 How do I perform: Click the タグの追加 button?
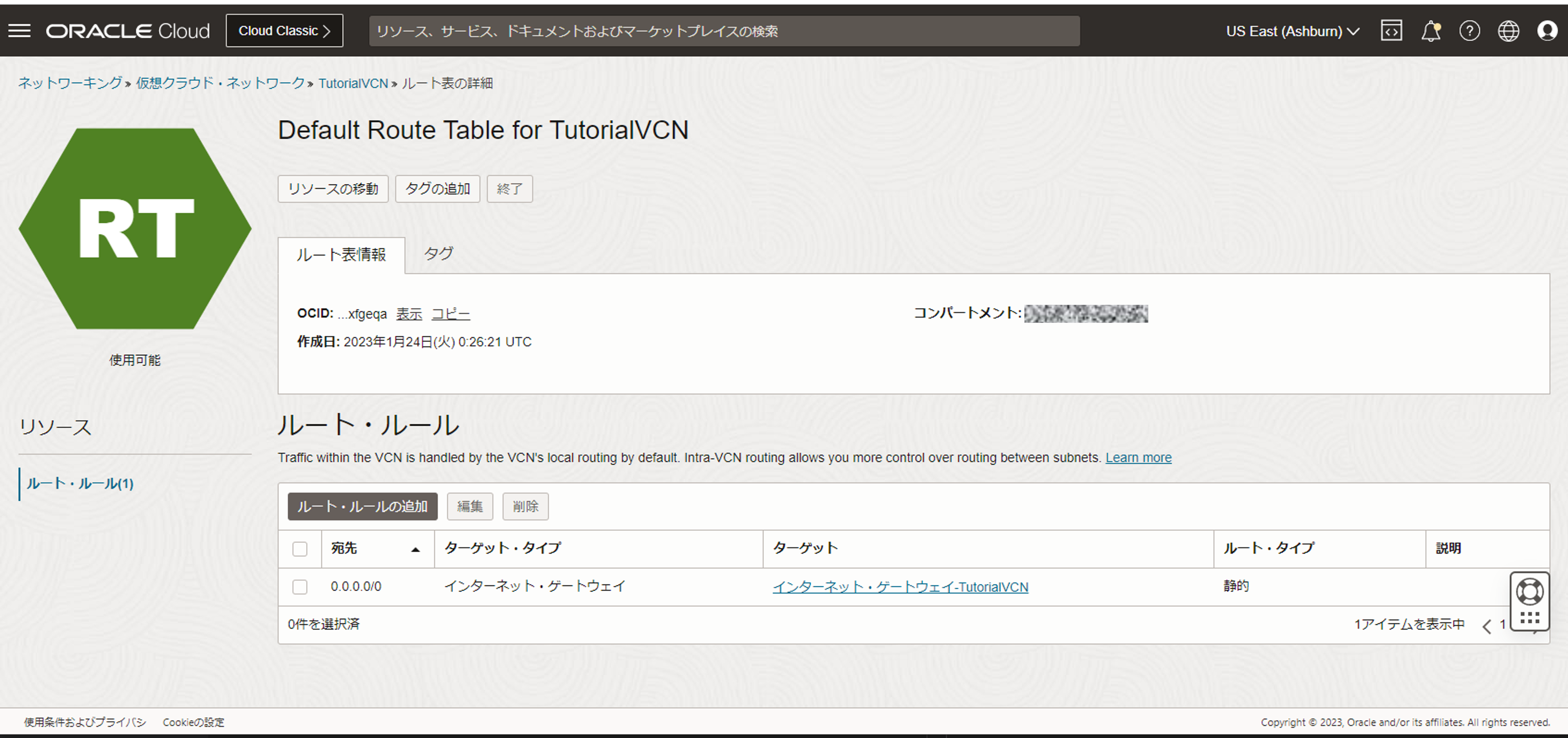coord(438,189)
